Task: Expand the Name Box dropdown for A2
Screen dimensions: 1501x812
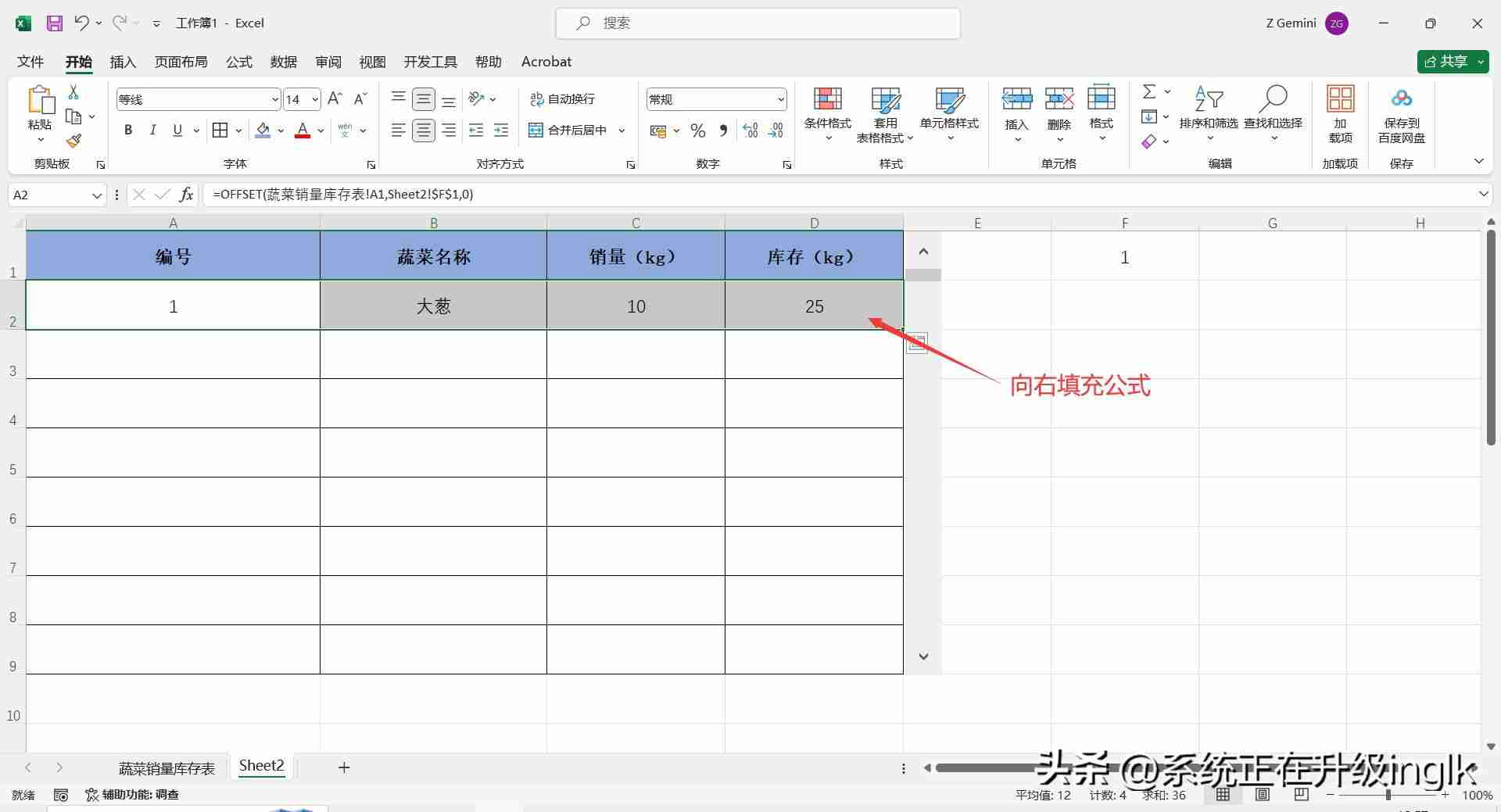Action: [97, 195]
